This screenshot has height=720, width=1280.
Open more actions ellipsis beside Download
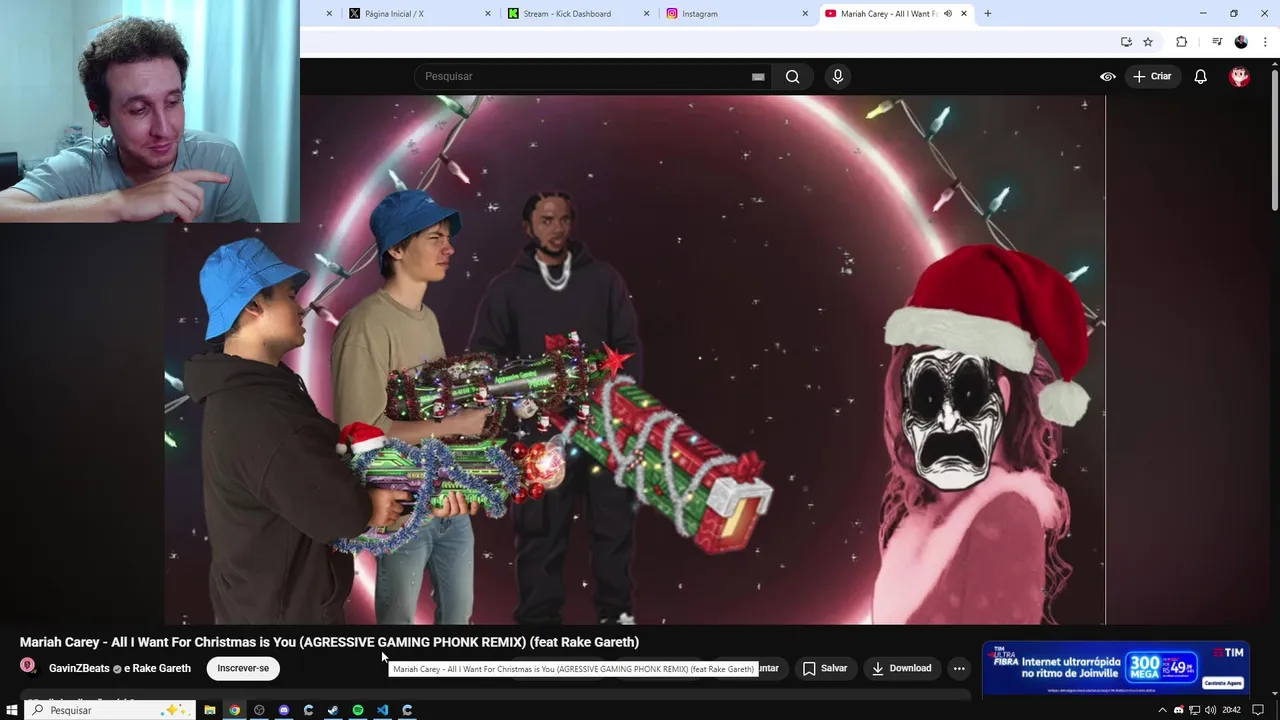point(959,668)
